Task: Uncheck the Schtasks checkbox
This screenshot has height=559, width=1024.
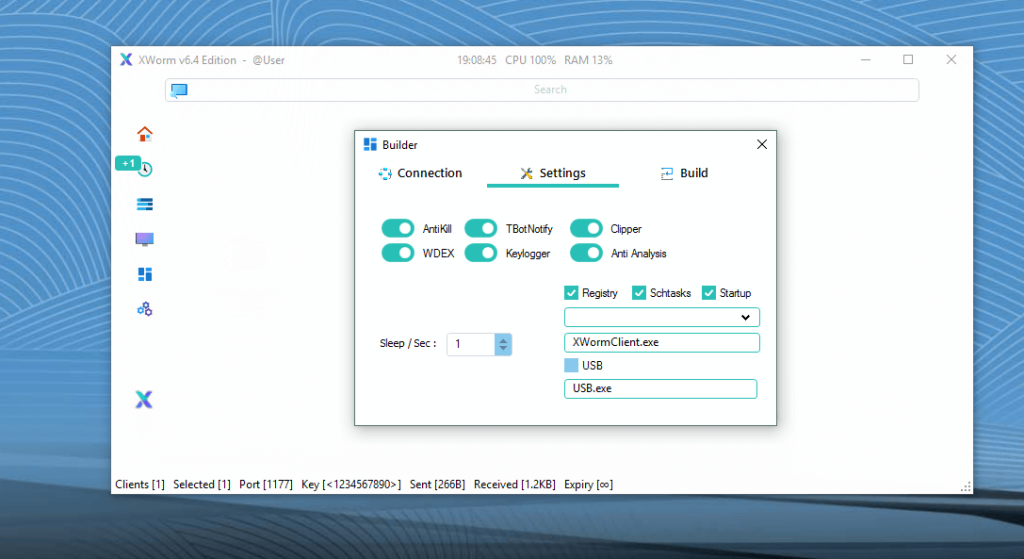Action: [x=639, y=293]
